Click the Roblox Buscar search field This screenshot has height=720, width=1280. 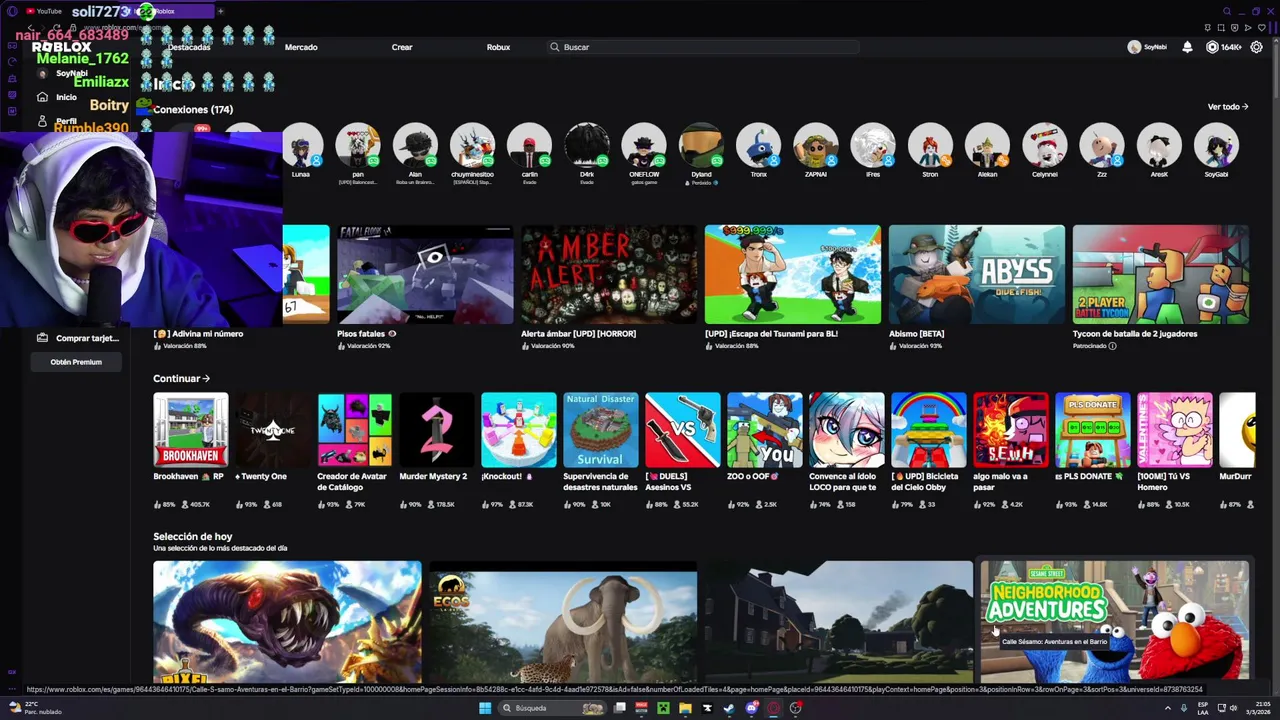(704, 47)
